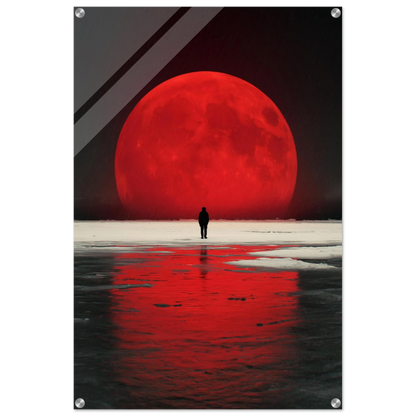416x416 pixels.
Task: Click the dark crater on the red moon
Action: 270,116
